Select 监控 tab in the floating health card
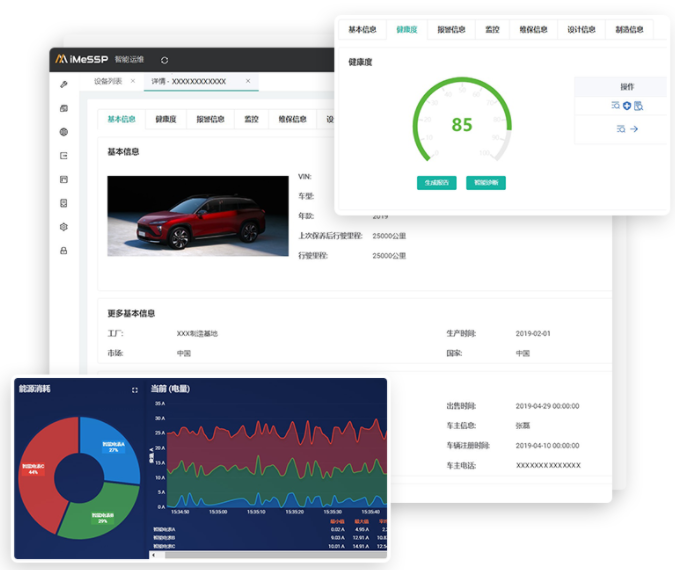 tap(492, 30)
